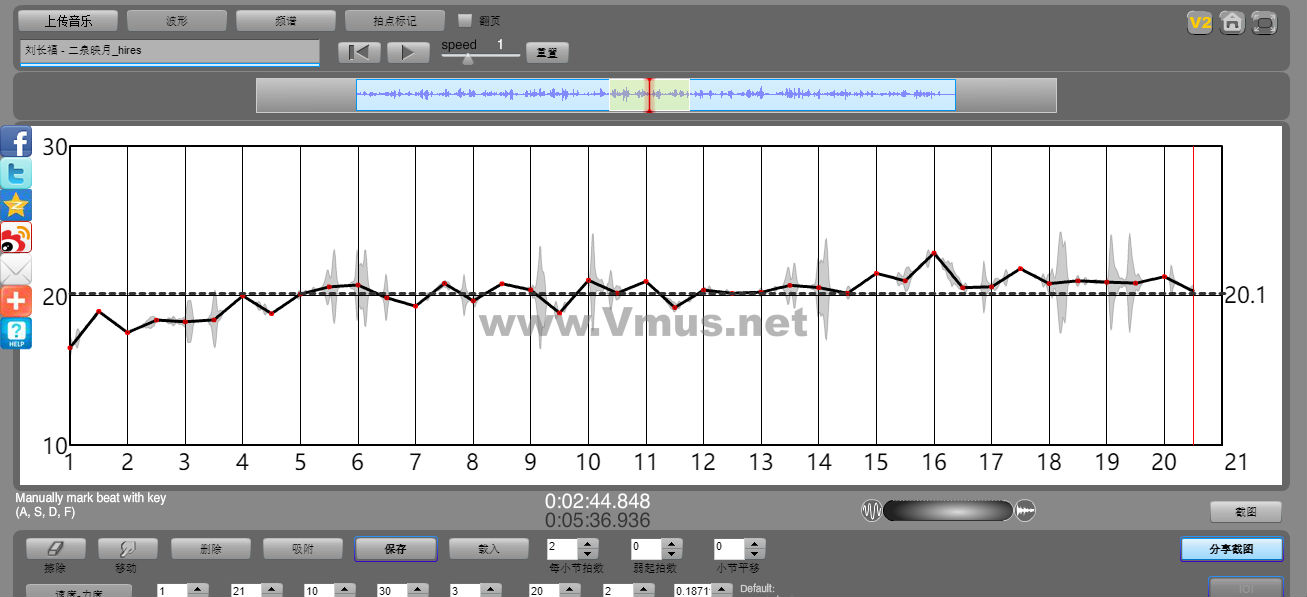This screenshot has height=597, width=1307.
Task: Increase the 小节平移 bar shift value
Action: (x=756, y=544)
